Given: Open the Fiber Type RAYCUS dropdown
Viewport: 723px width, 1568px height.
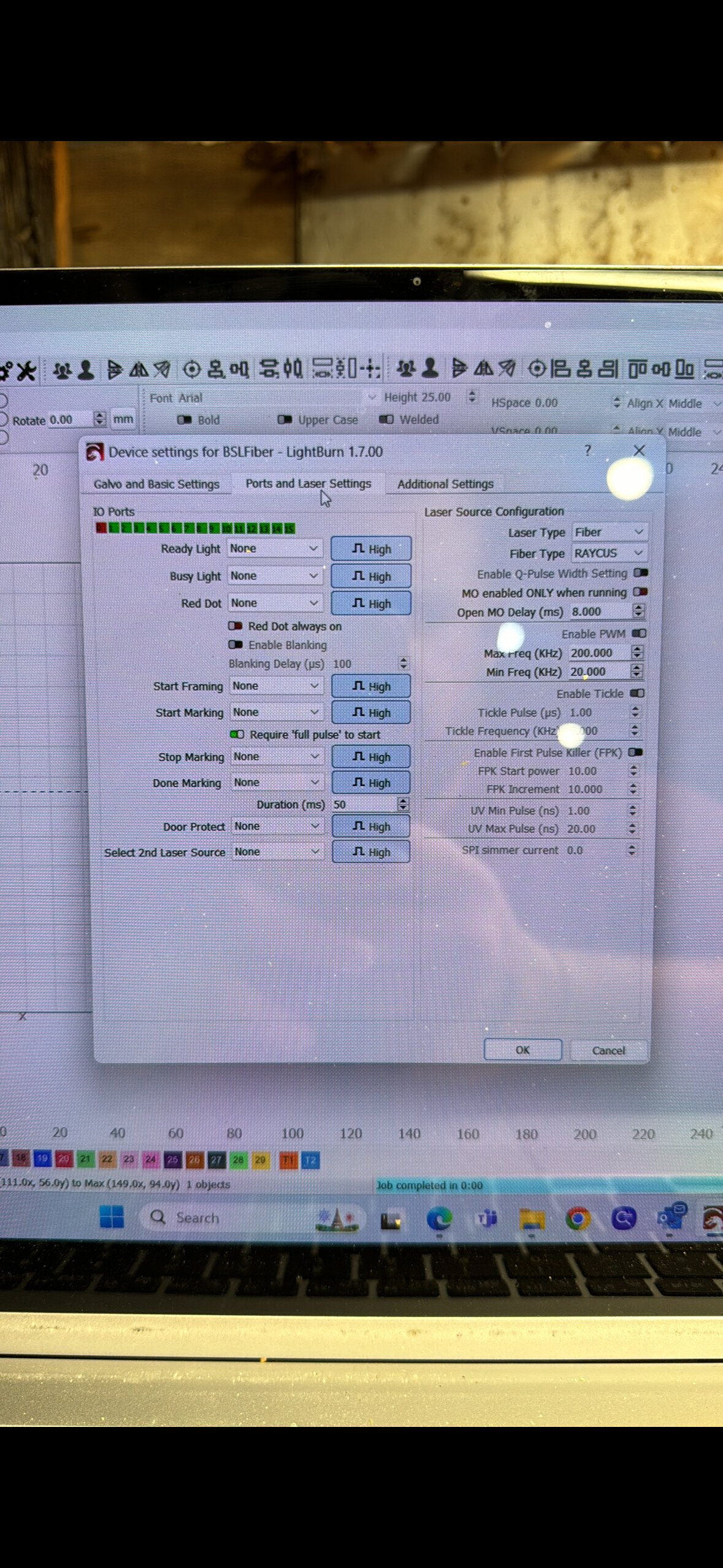Looking at the screenshot, I should click(x=609, y=553).
